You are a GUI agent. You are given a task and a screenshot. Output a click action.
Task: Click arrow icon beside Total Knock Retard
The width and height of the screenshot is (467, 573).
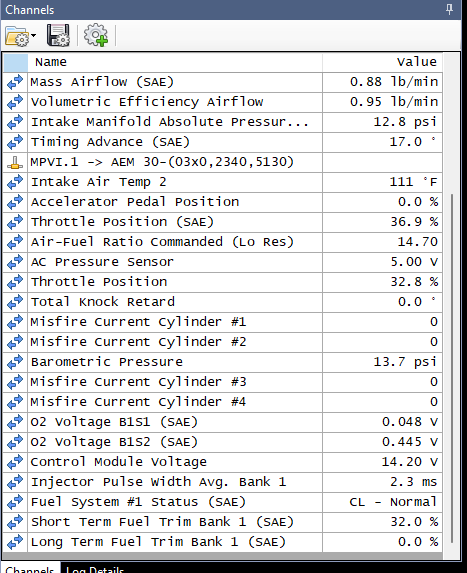pos(15,302)
